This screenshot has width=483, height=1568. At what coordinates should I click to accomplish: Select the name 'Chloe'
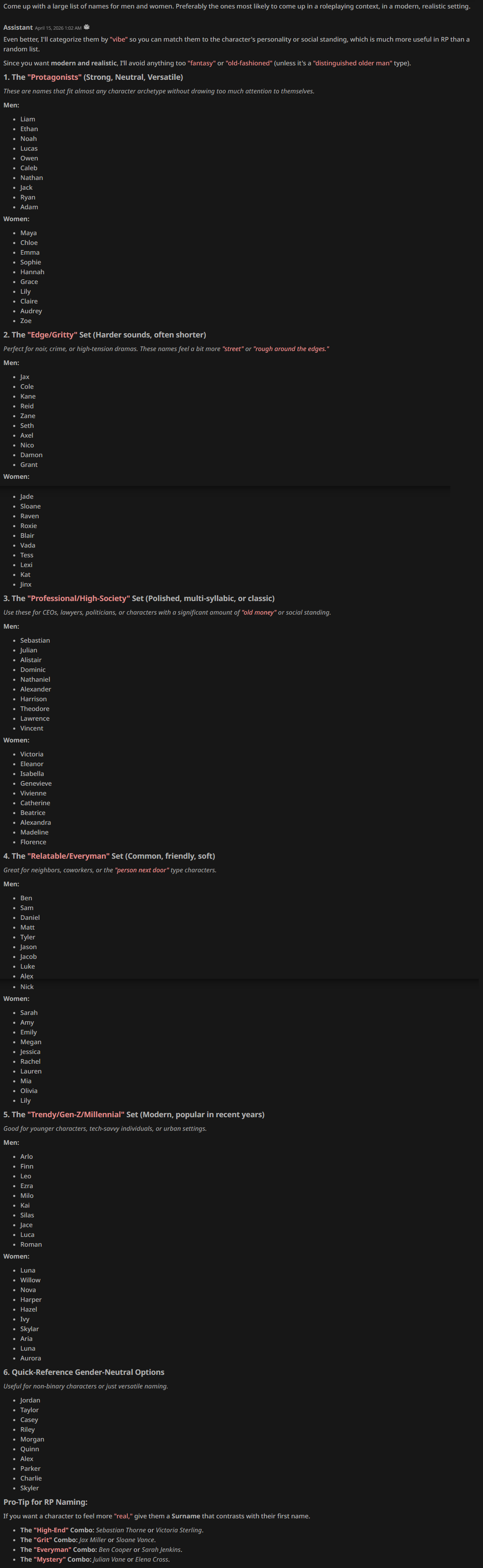tap(29, 243)
